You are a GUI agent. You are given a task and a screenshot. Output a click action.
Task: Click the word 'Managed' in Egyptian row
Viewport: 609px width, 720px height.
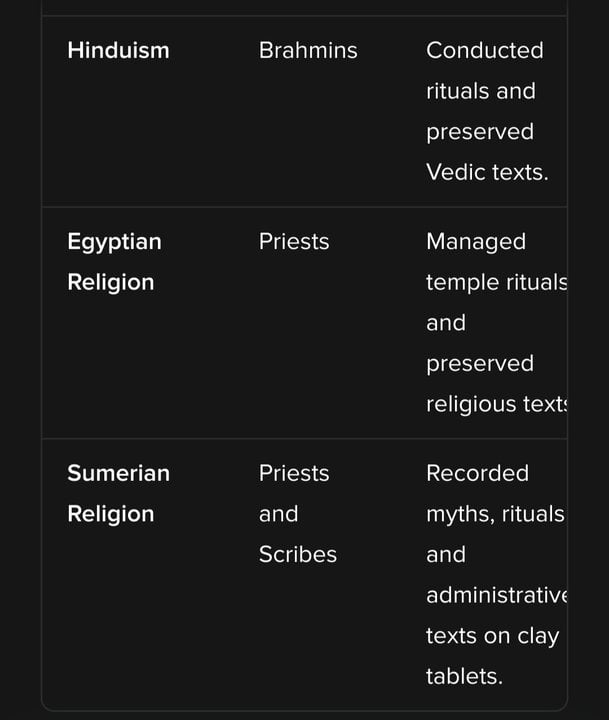tap(476, 242)
